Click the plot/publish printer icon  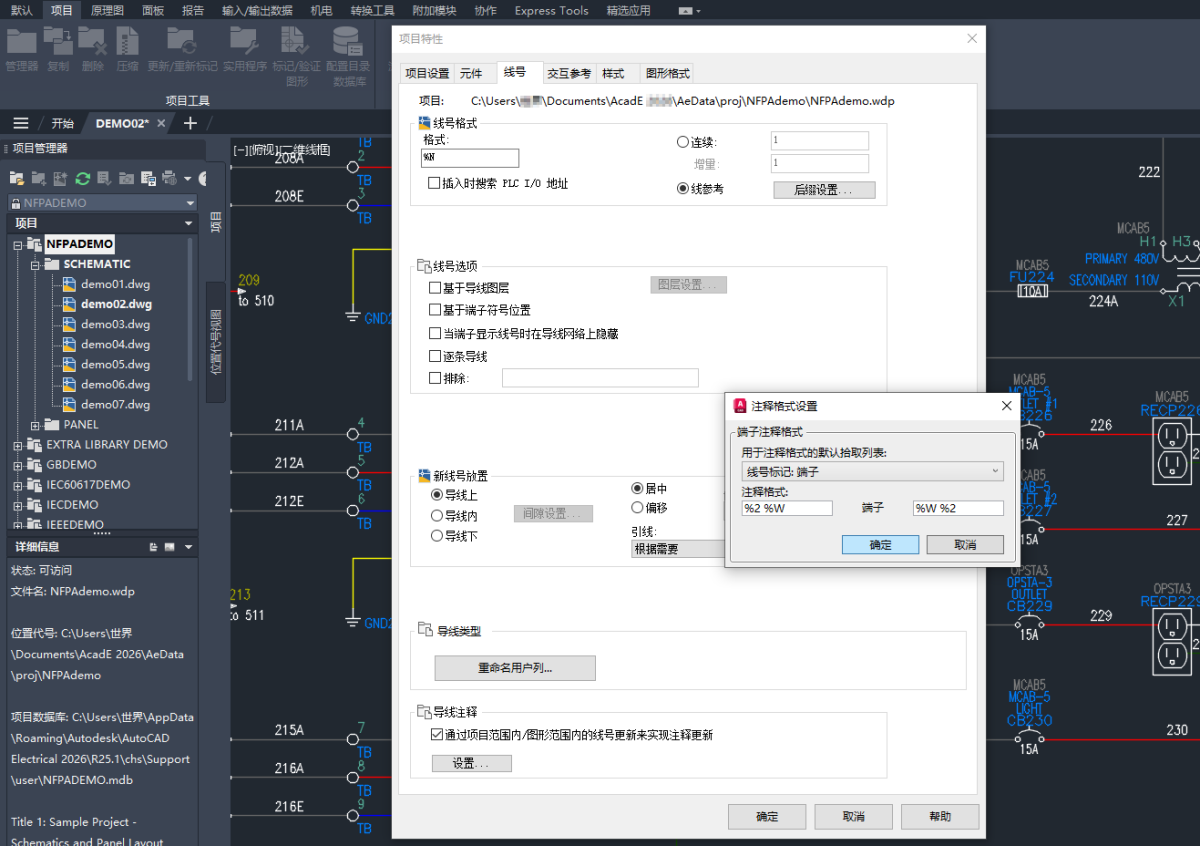pos(169,178)
